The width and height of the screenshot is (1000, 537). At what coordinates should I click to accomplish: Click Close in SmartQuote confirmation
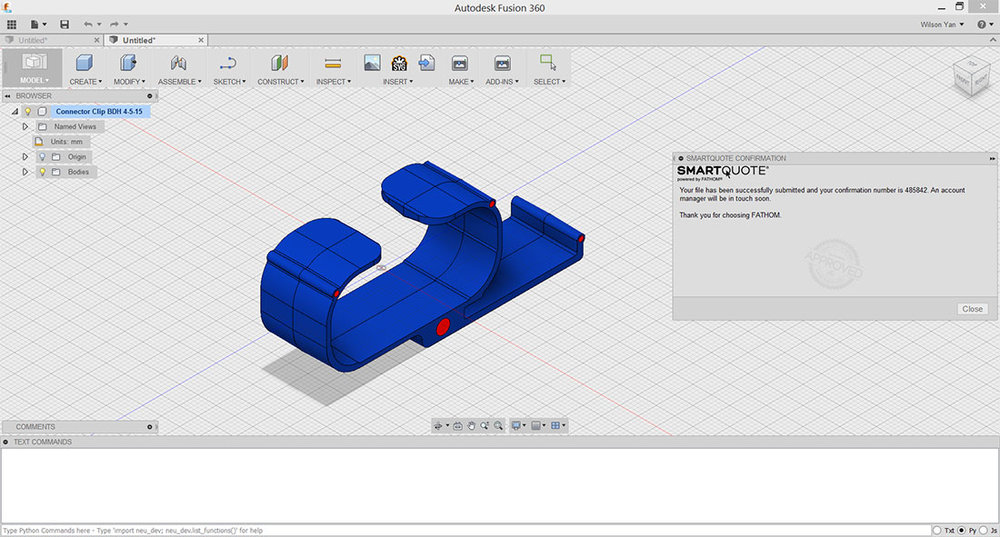(x=972, y=309)
